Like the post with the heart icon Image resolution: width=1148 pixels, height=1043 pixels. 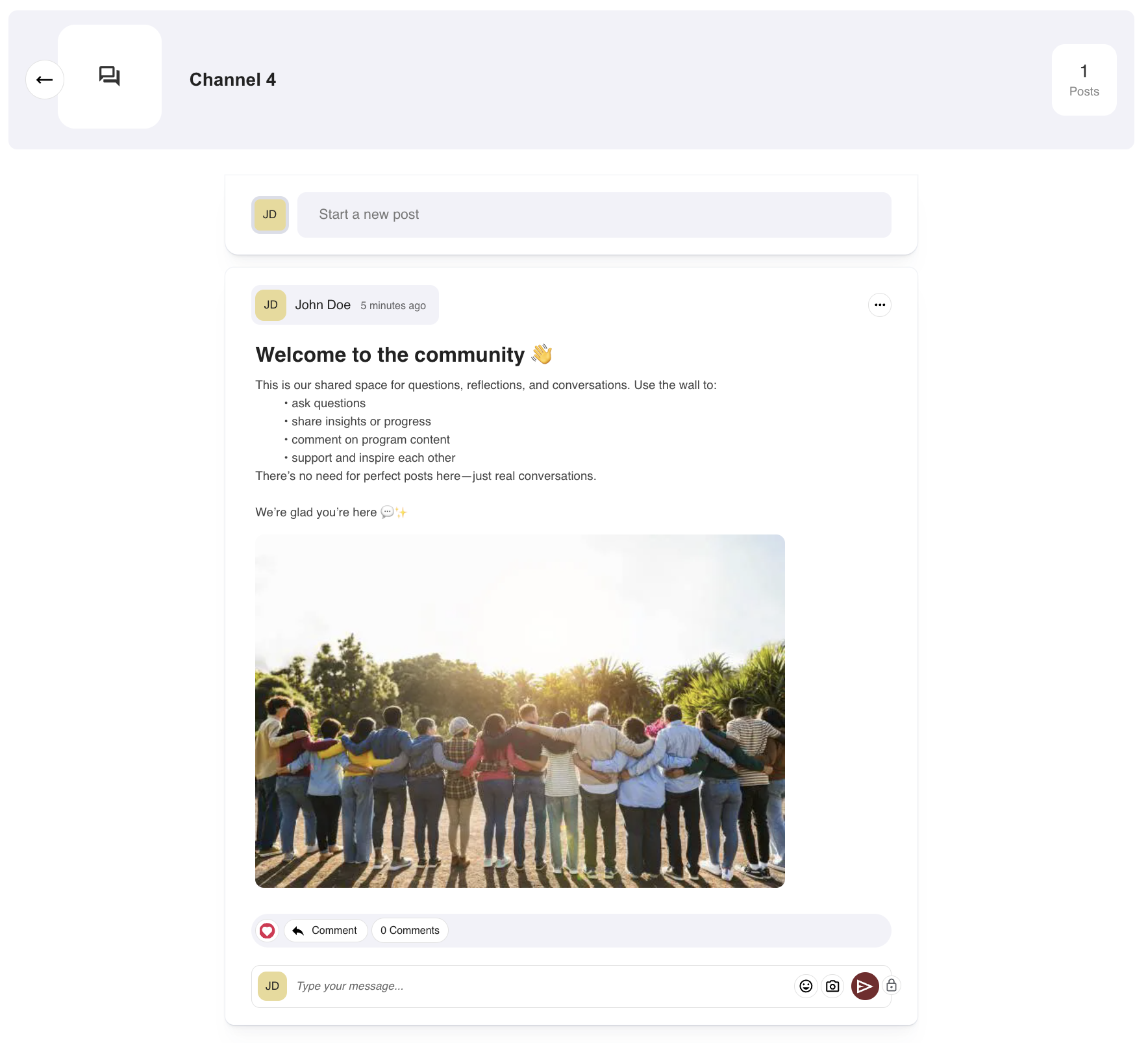(x=267, y=931)
